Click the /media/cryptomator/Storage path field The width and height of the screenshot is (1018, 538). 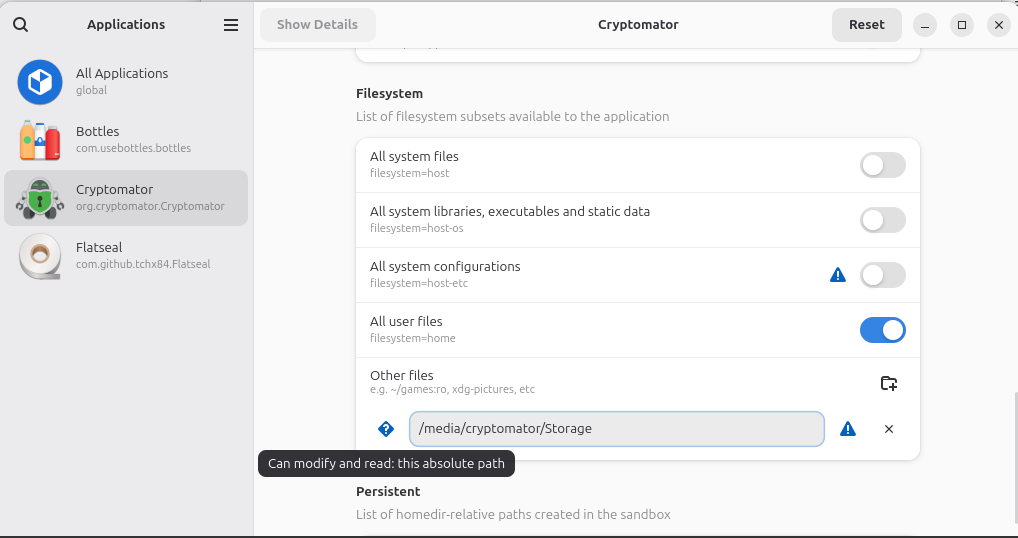pyautogui.click(x=616, y=429)
